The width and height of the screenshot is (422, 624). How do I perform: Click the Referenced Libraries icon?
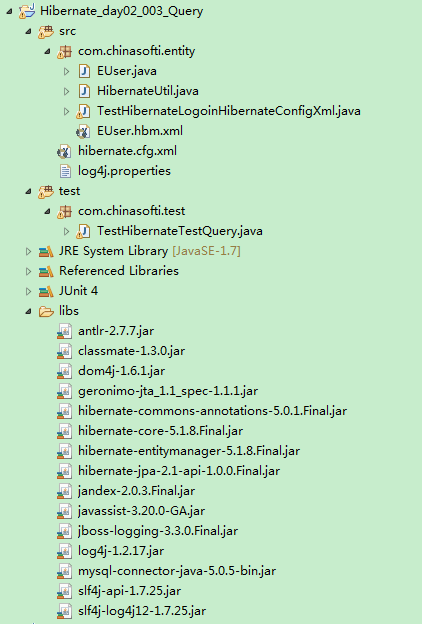46,271
